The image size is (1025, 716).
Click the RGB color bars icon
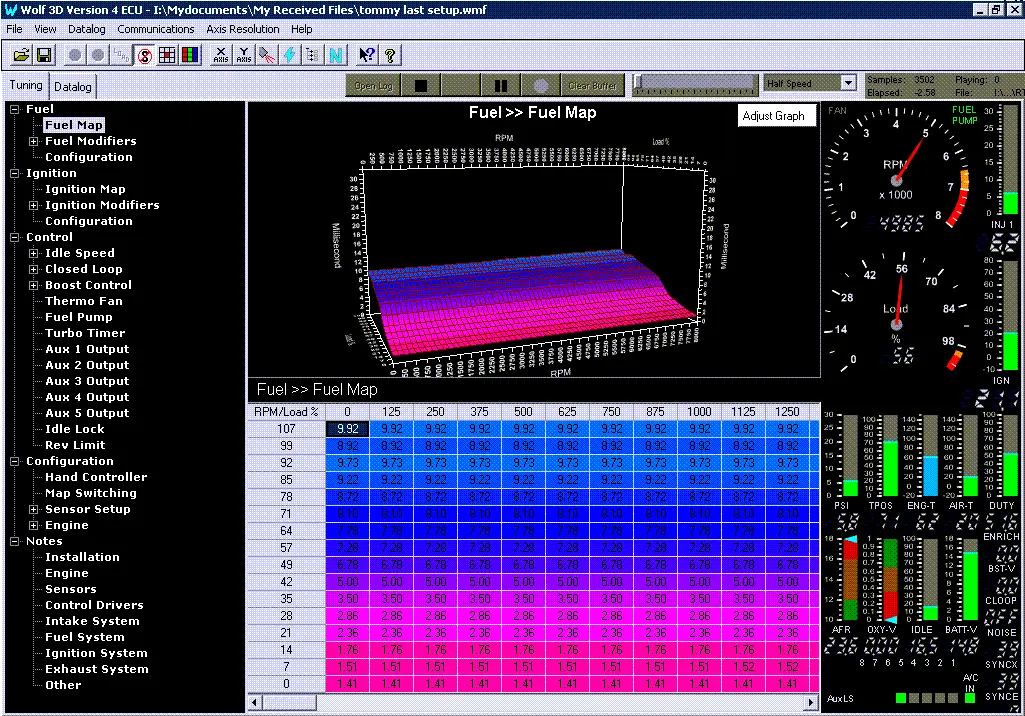[189, 55]
